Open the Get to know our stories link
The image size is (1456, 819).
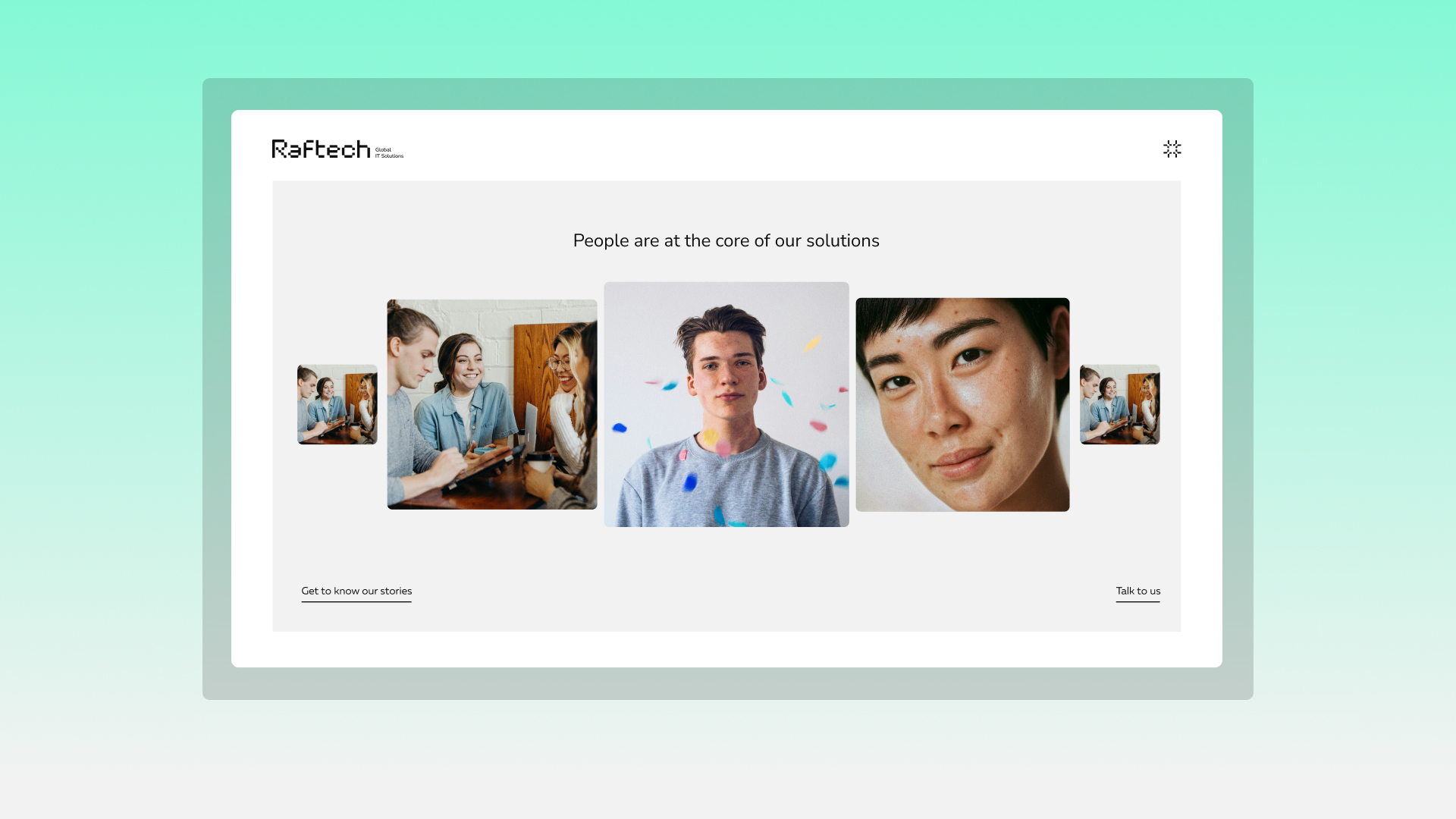(356, 591)
